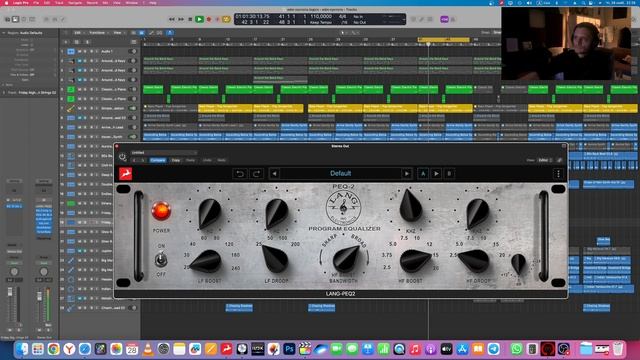Open the Track menu
The height and width of the screenshot is (360, 640).
click(59, 2)
